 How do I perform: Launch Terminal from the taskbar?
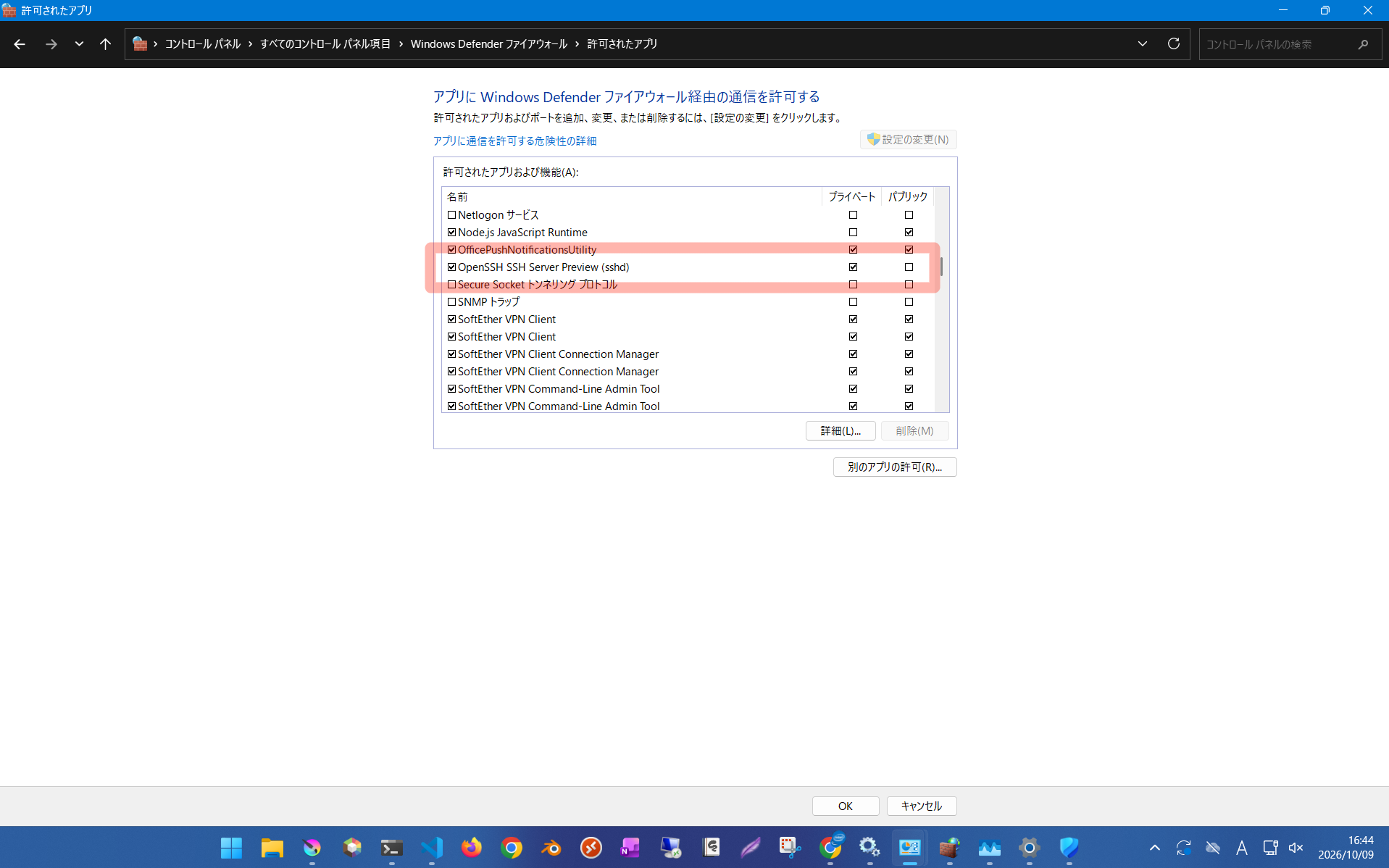391,847
